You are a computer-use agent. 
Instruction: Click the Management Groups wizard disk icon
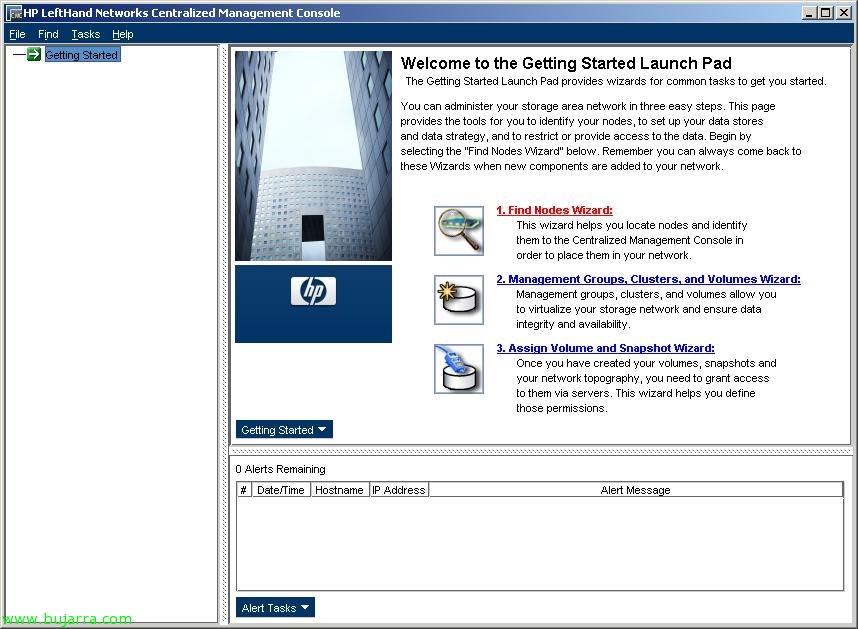pyautogui.click(x=459, y=300)
